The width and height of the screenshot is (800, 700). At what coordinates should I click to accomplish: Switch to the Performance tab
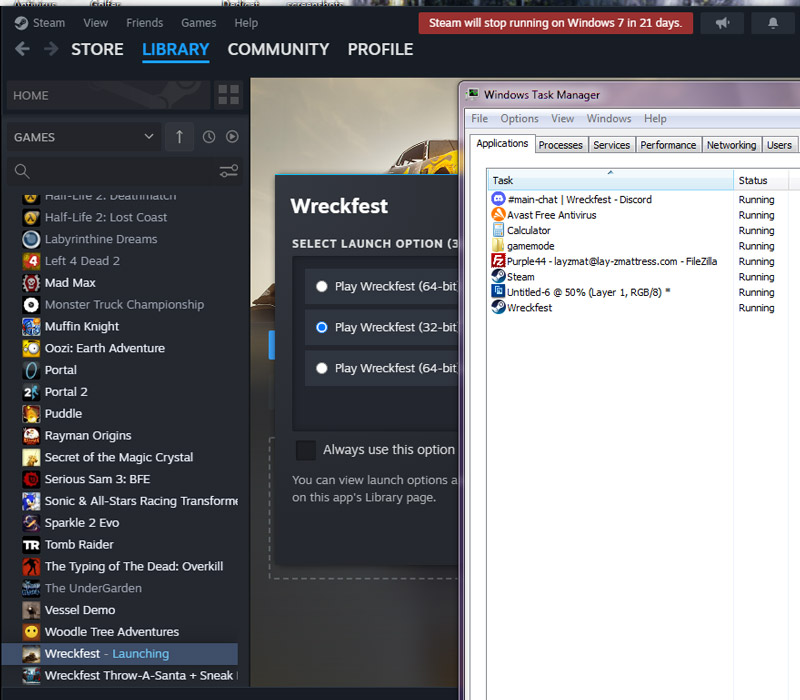pyautogui.click(x=668, y=145)
